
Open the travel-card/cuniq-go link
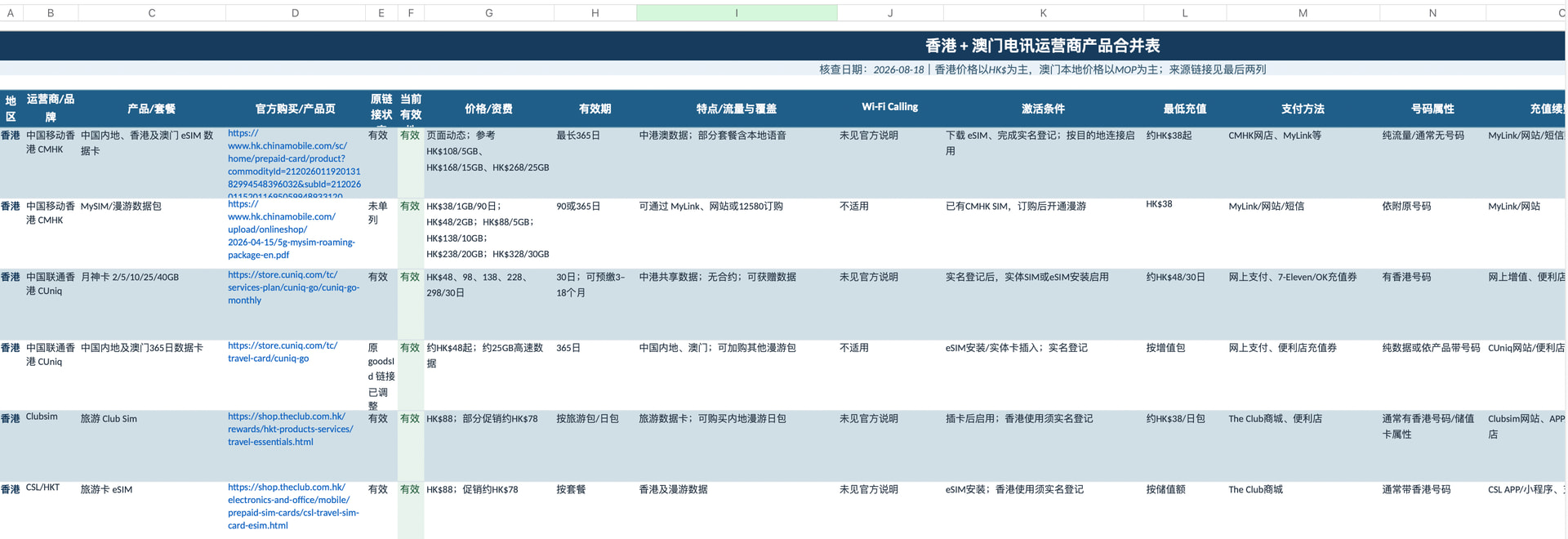(283, 352)
